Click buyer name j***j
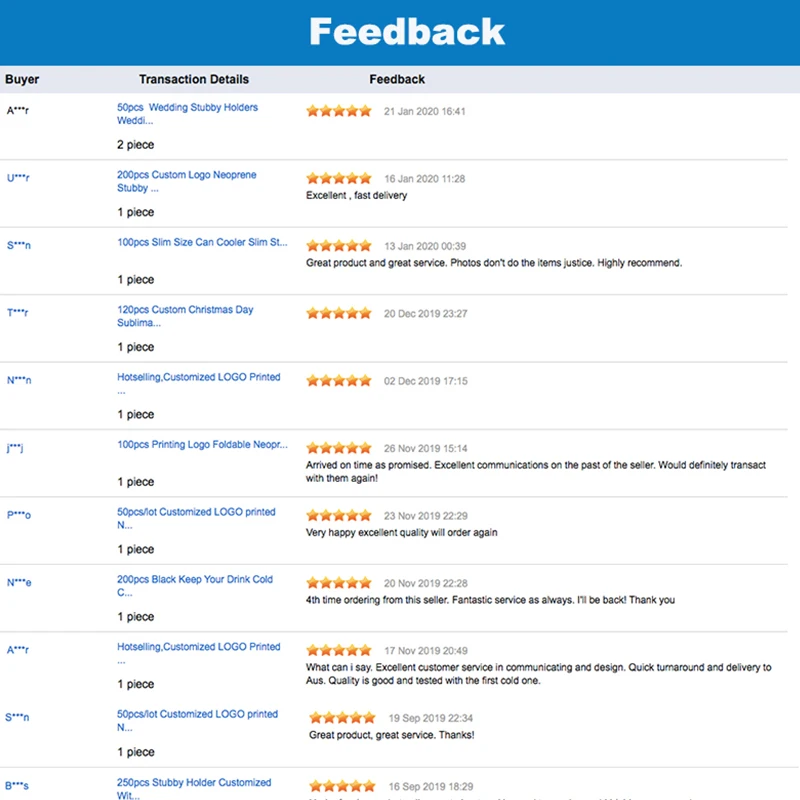 click(x=15, y=448)
